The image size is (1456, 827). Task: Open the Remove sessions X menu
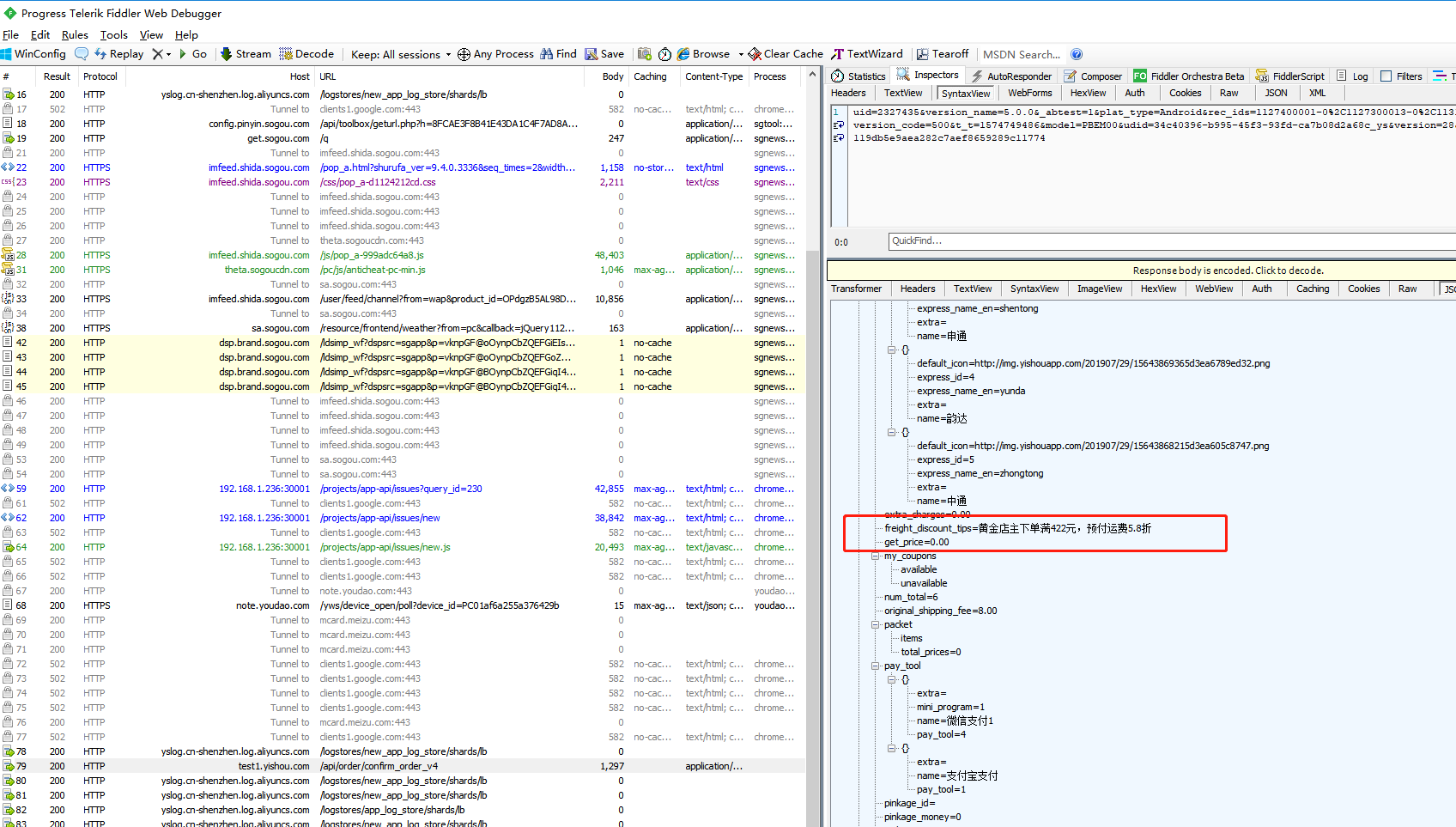pos(161,53)
